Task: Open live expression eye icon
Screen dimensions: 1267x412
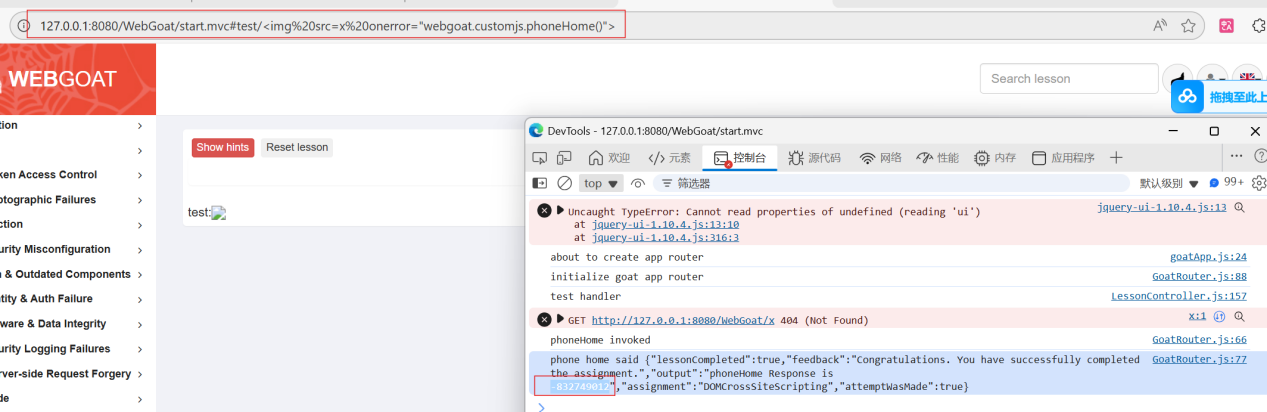Action: (x=638, y=183)
